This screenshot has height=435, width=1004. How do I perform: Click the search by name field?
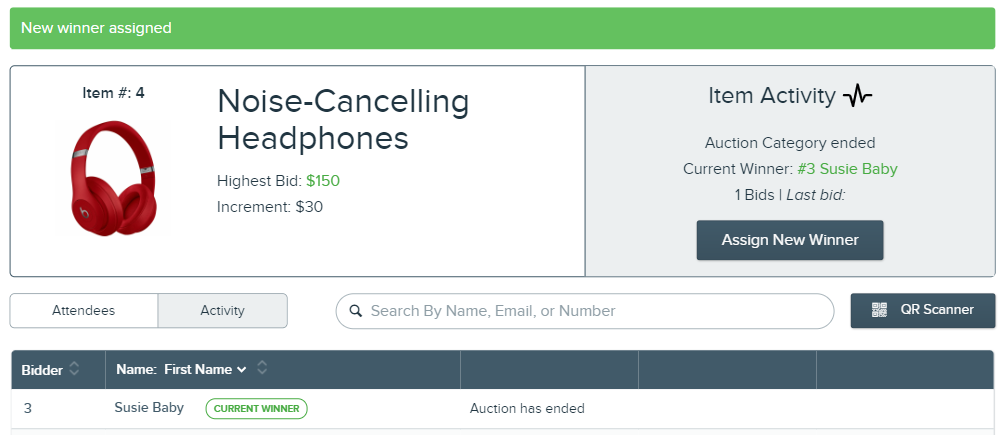tap(585, 311)
